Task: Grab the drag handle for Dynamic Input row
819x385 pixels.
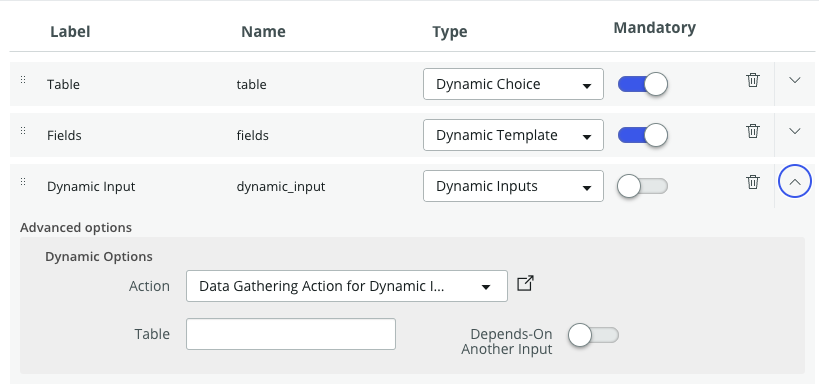Action: (23, 182)
